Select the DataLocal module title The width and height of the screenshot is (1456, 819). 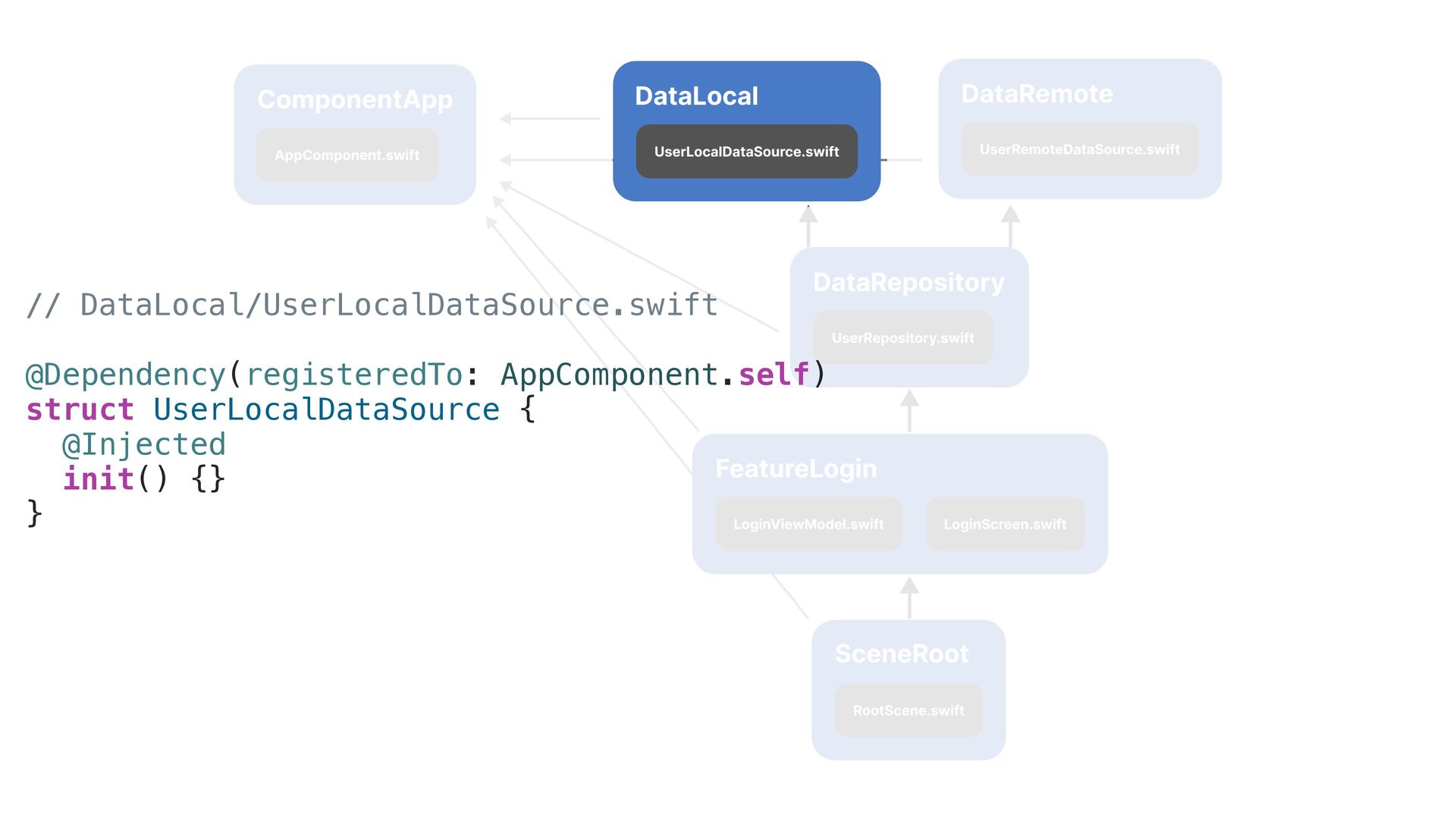(x=696, y=96)
